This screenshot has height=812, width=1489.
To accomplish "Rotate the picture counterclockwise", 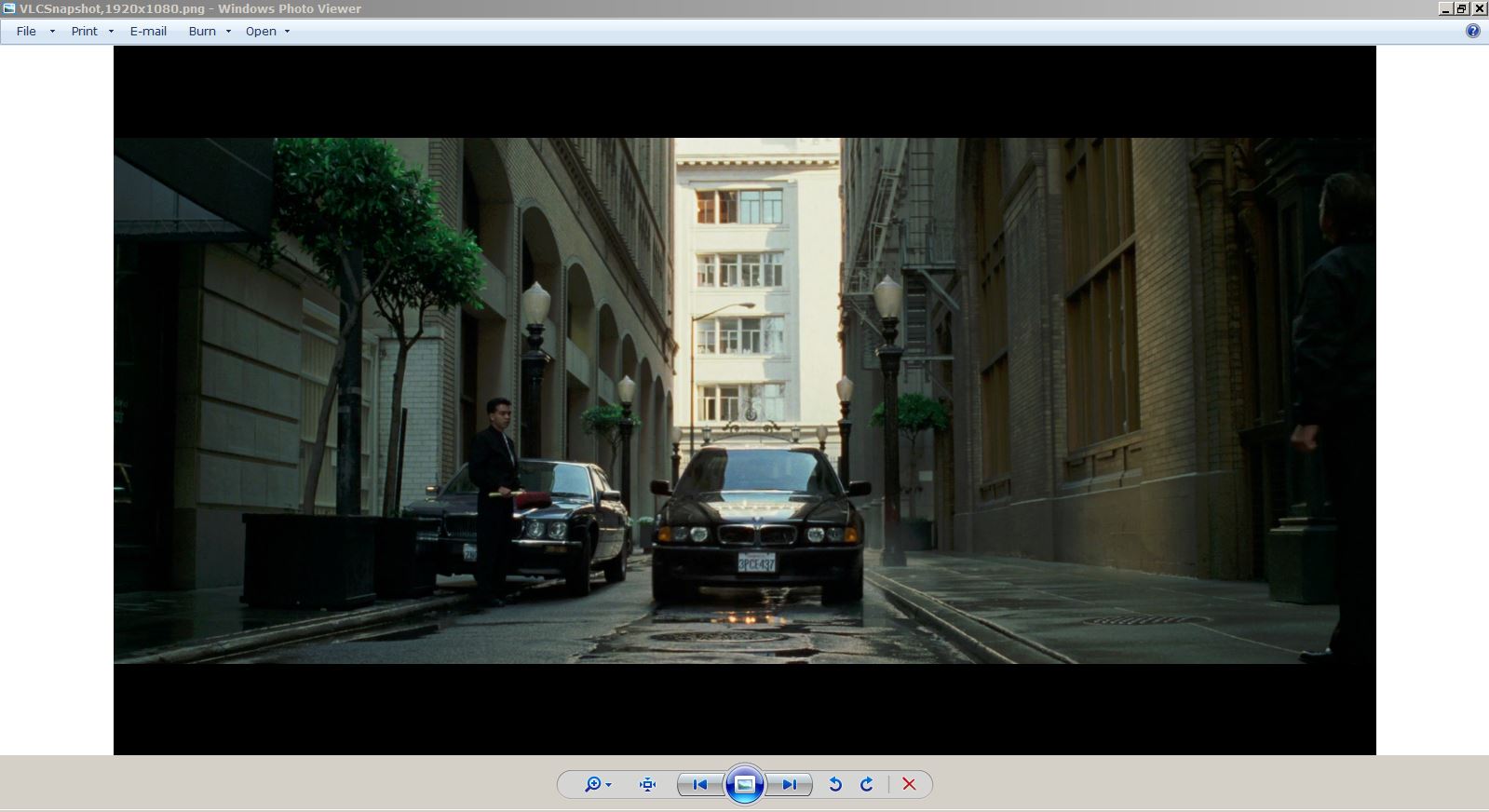I will tap(835, 784).
